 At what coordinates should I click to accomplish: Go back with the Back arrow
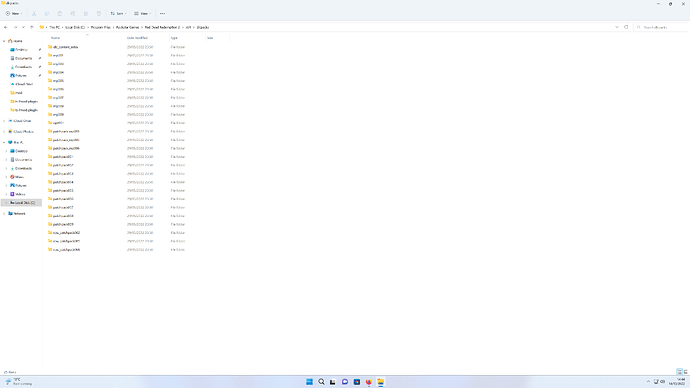(x=6, y=27)
